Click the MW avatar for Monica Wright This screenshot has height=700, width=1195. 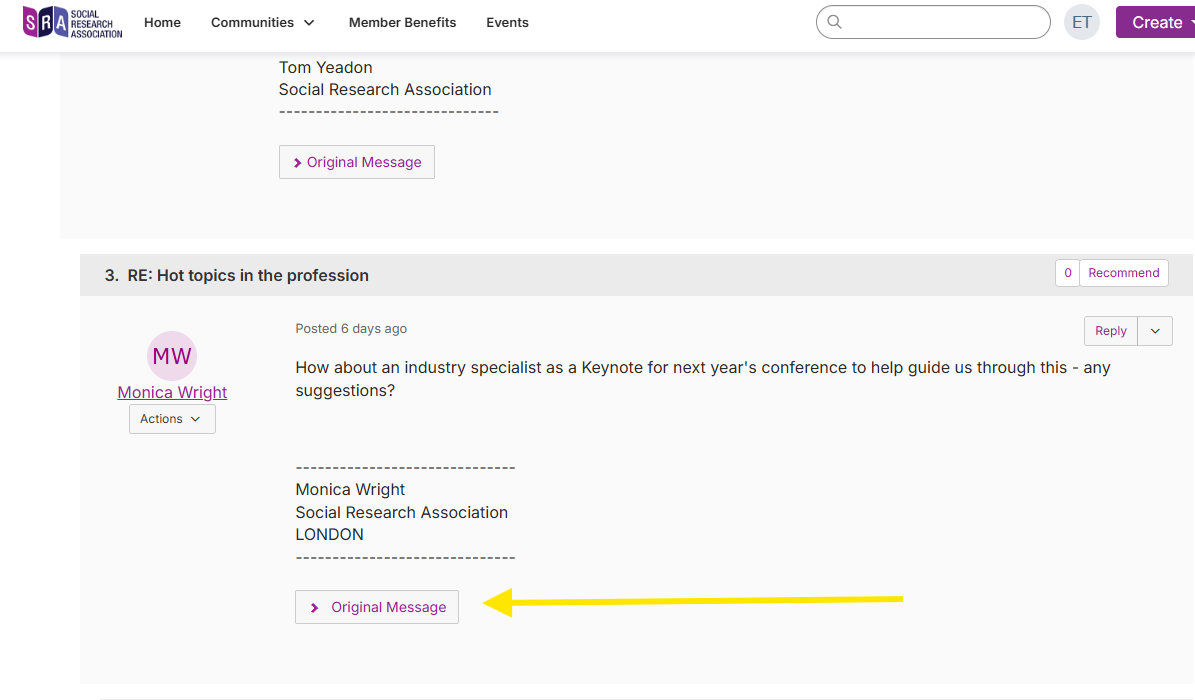(172, 356)
